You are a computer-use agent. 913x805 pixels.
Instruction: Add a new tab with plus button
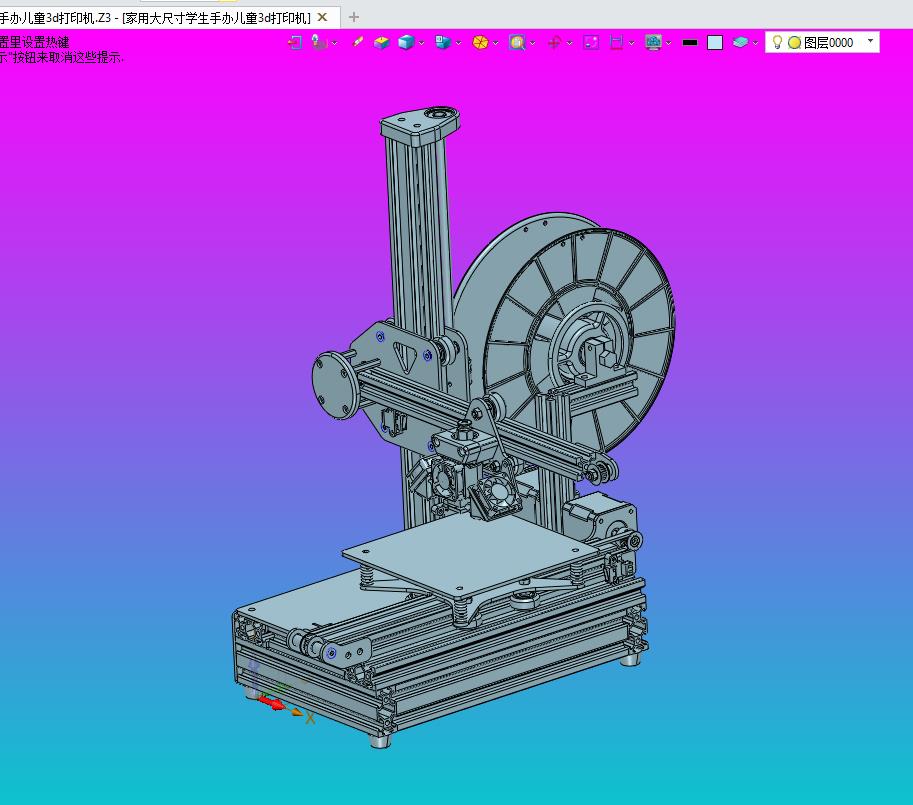[x=353, y=17]
